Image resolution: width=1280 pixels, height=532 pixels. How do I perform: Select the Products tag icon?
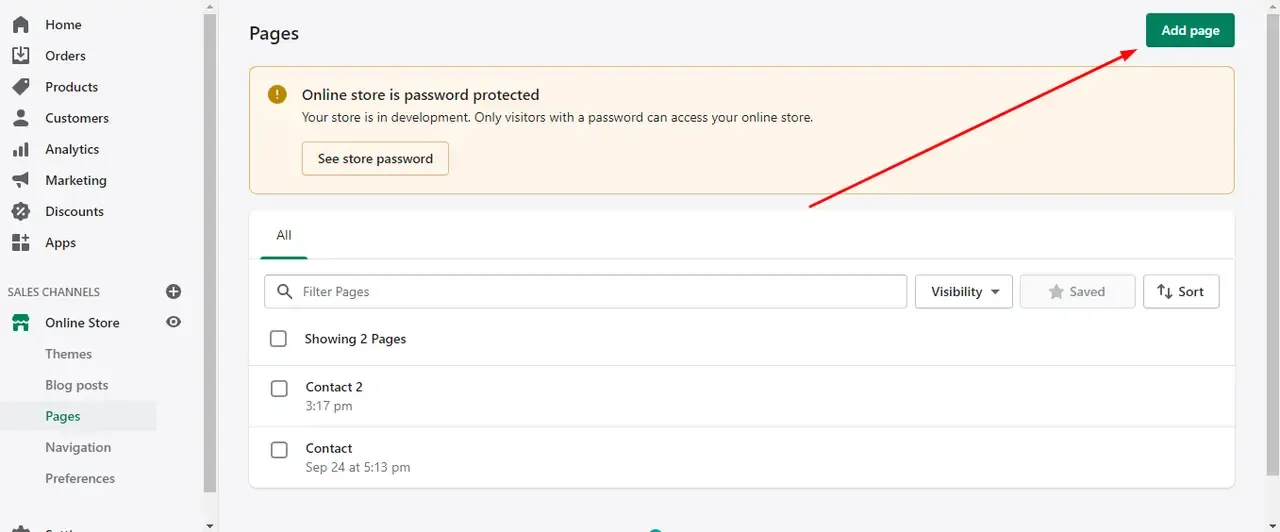(x=20, y=87)
